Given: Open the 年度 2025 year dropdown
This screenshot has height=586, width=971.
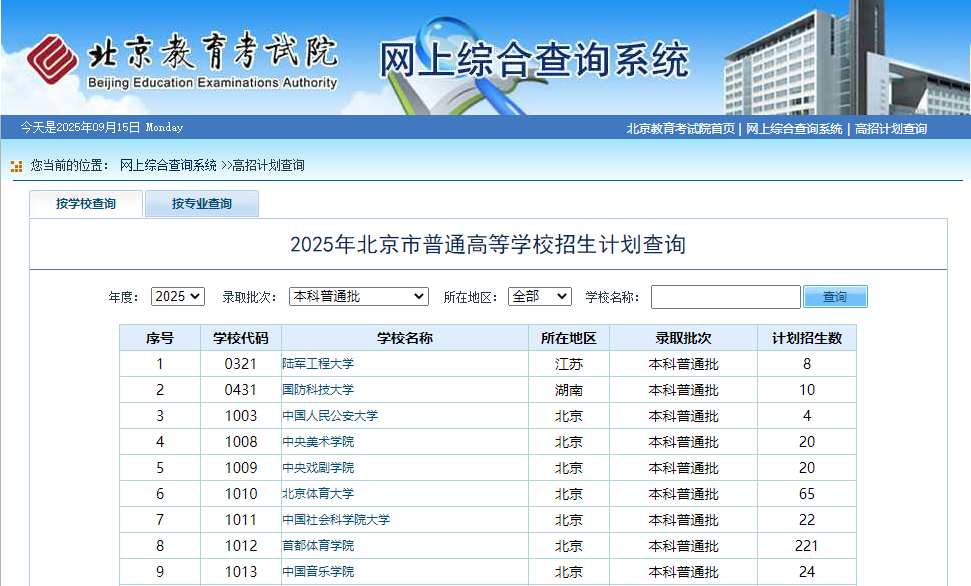Looking at the screenshot, I should [x=178, y=297].
